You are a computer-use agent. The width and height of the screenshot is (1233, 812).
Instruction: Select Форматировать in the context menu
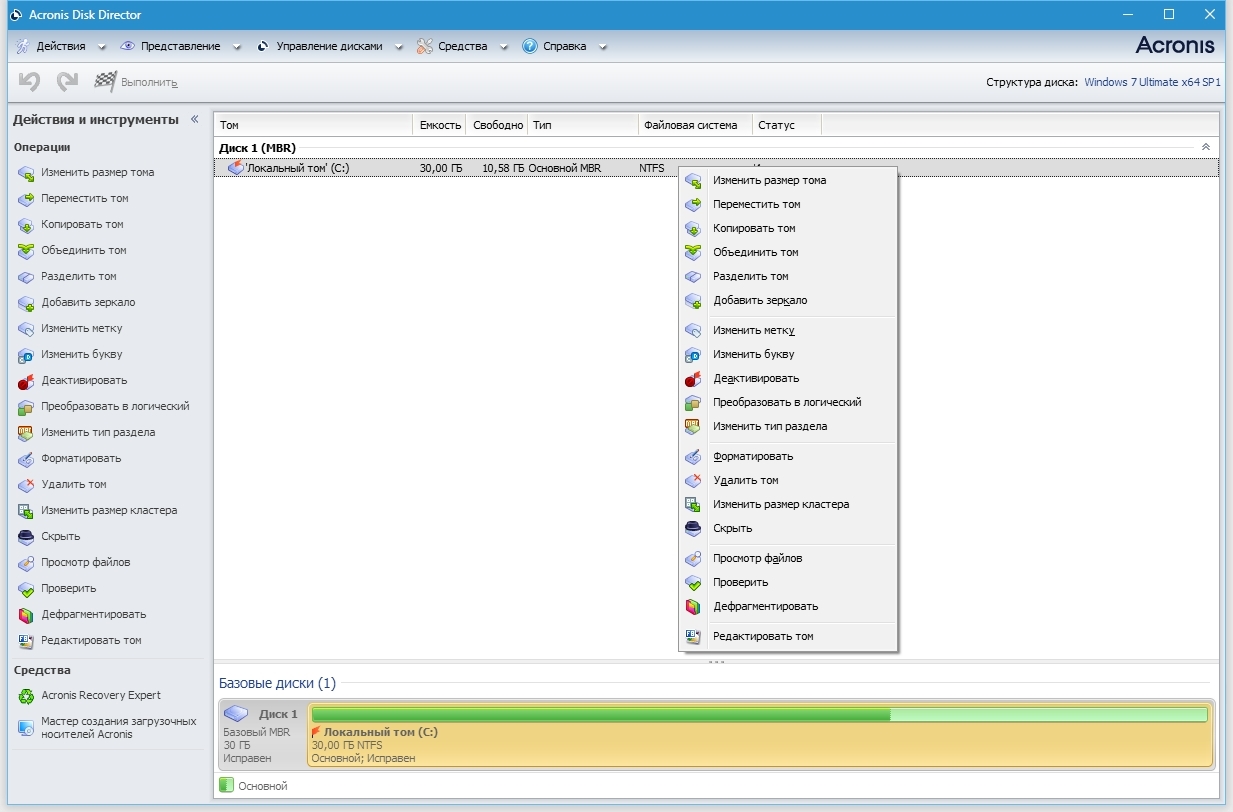point(752,457)
